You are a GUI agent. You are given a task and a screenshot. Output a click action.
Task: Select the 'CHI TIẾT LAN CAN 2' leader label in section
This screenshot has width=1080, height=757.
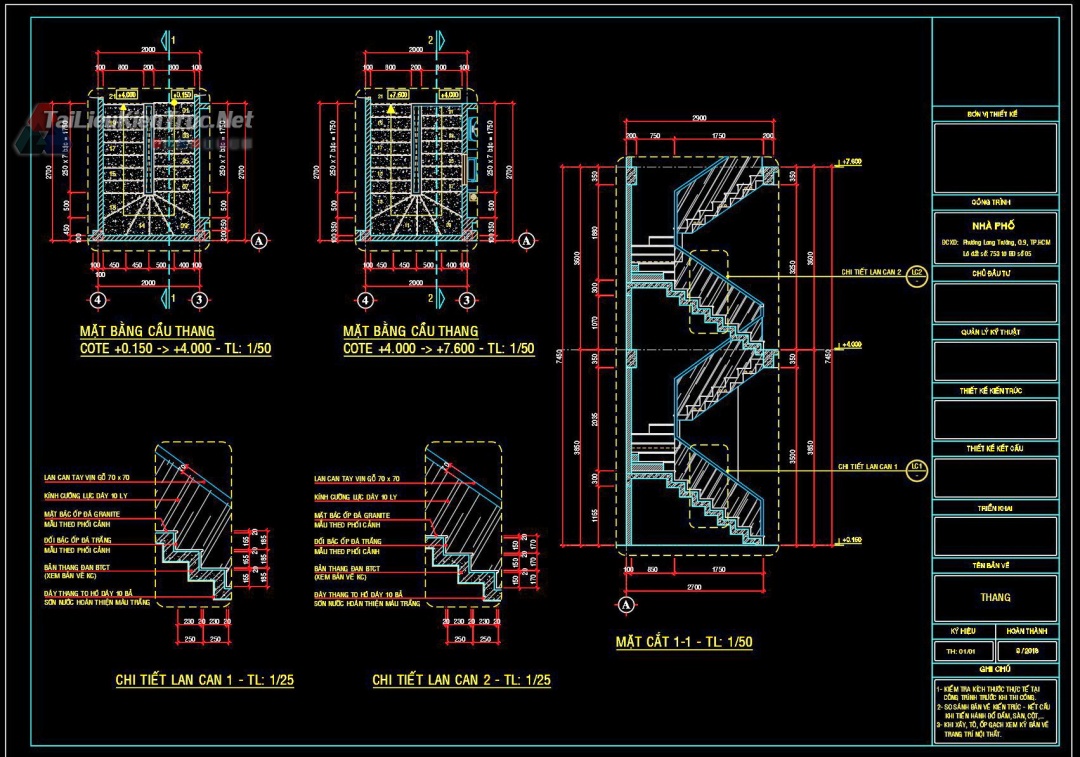(x=871, y=272)
